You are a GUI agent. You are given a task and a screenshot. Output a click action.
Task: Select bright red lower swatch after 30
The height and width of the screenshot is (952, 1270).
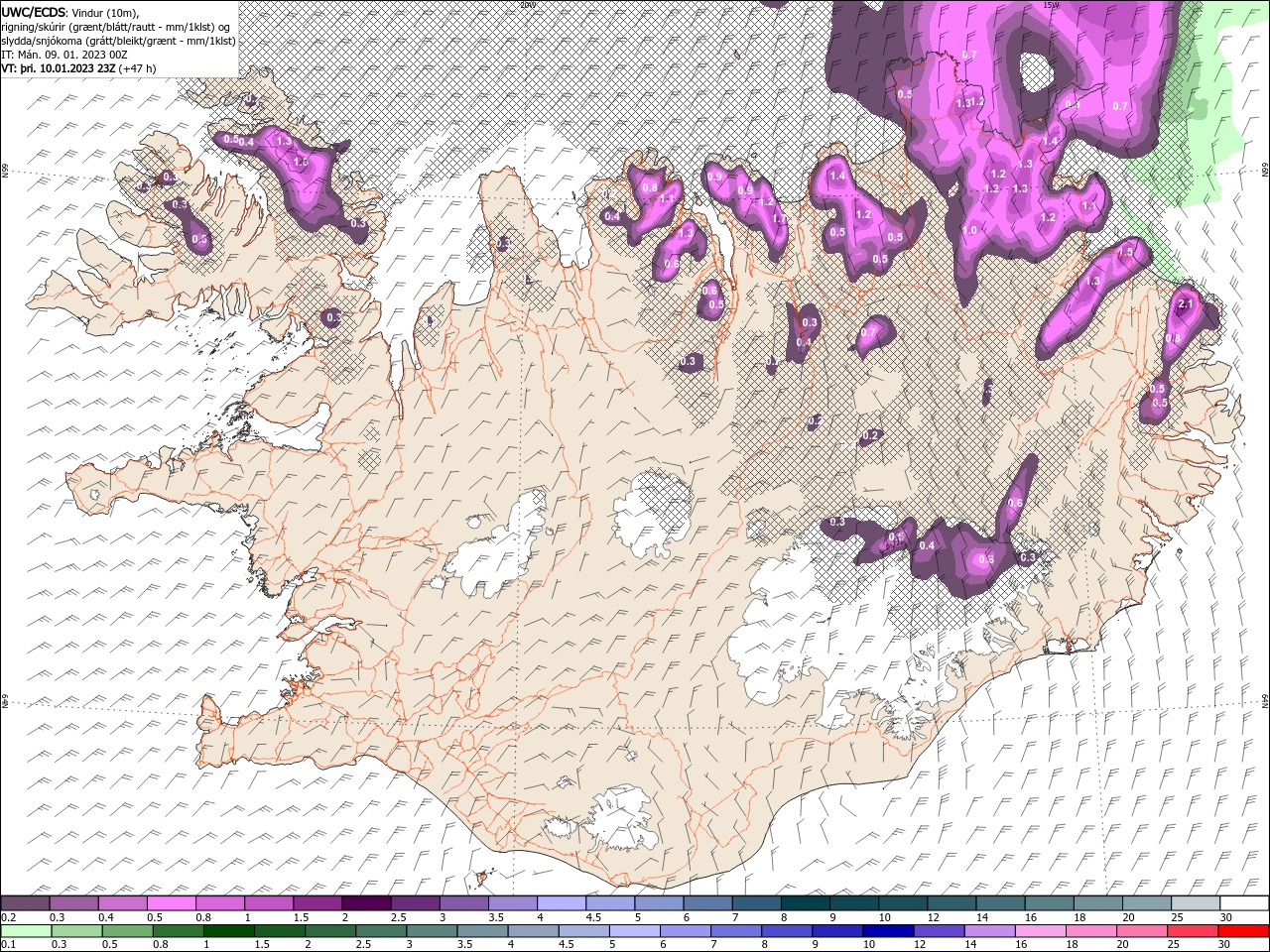click(1242, 931)
